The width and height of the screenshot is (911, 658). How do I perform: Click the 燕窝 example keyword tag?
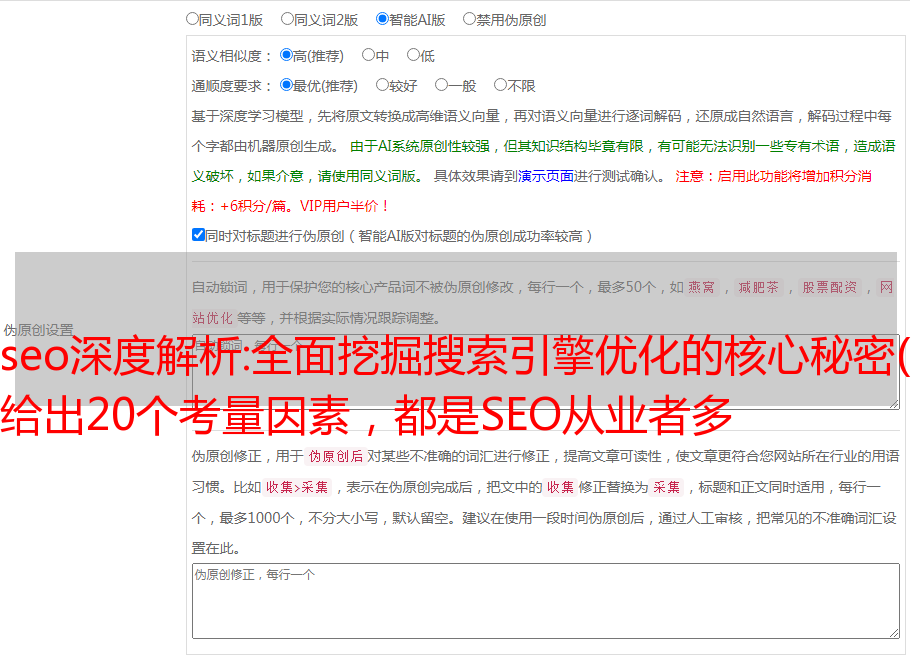[701, 287]
